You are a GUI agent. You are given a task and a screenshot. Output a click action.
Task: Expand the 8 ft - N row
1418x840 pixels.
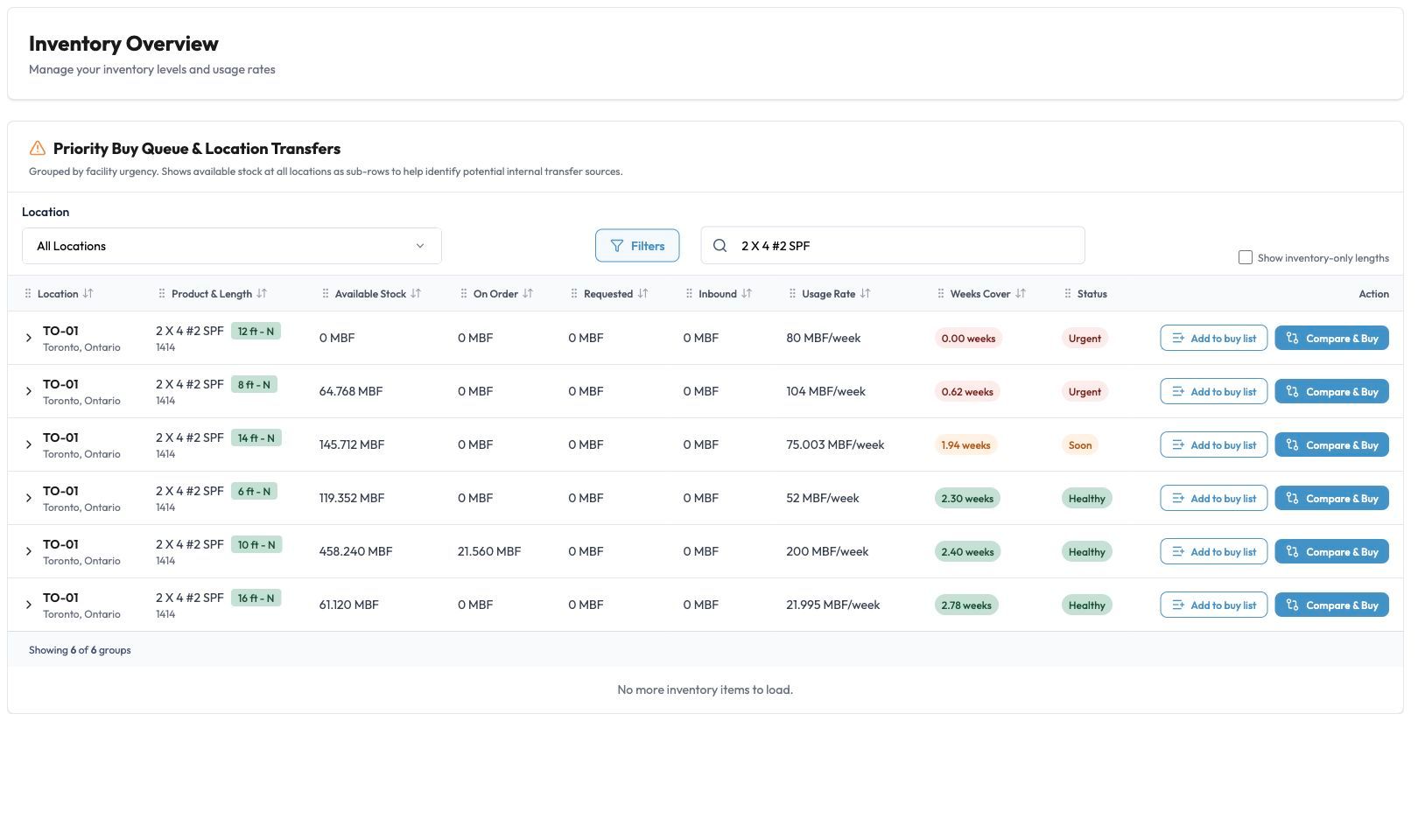click(x=29, y=391)
